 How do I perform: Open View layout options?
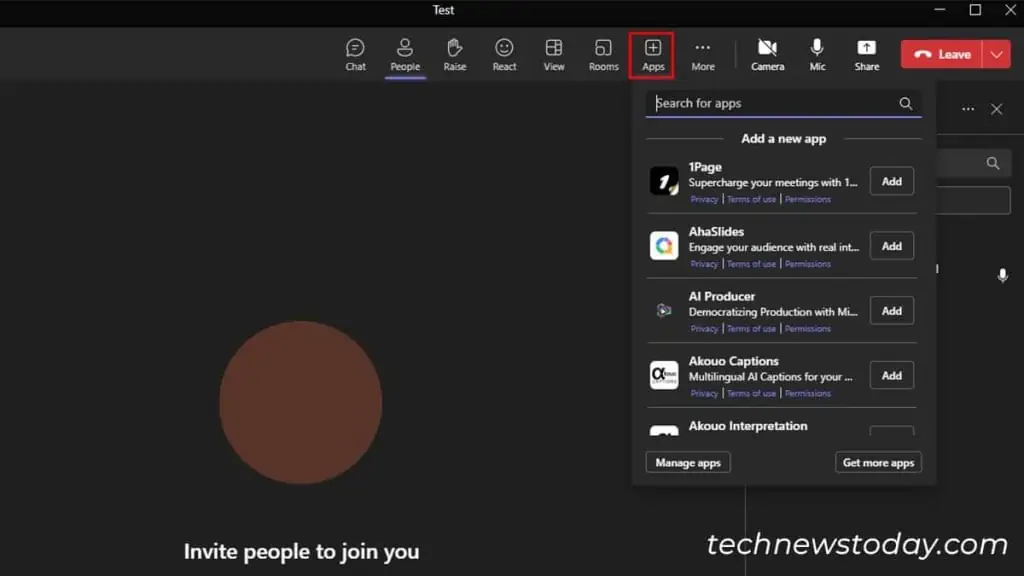[x=554, y=53]
